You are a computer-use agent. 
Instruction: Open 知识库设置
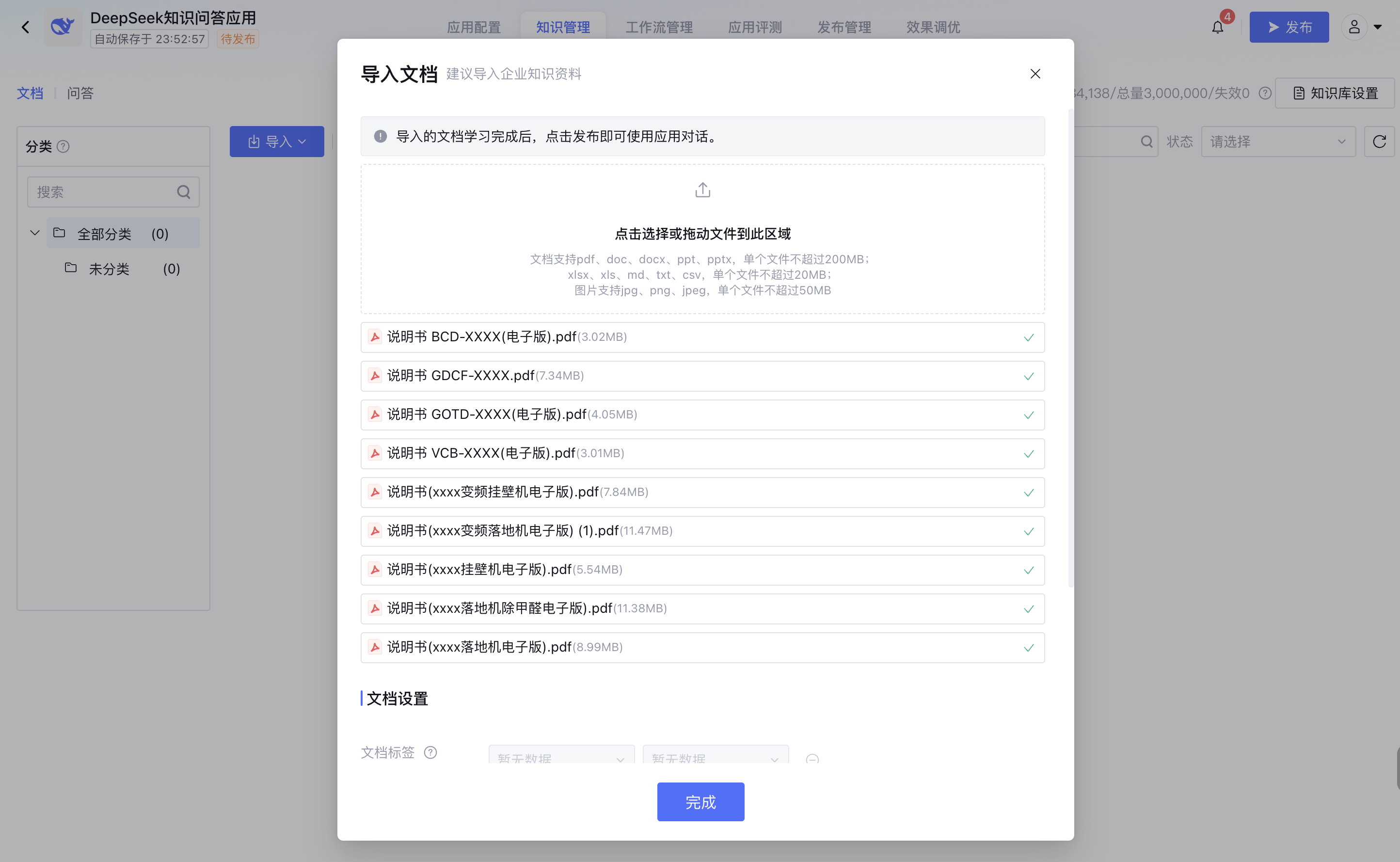pos(1335,93)
